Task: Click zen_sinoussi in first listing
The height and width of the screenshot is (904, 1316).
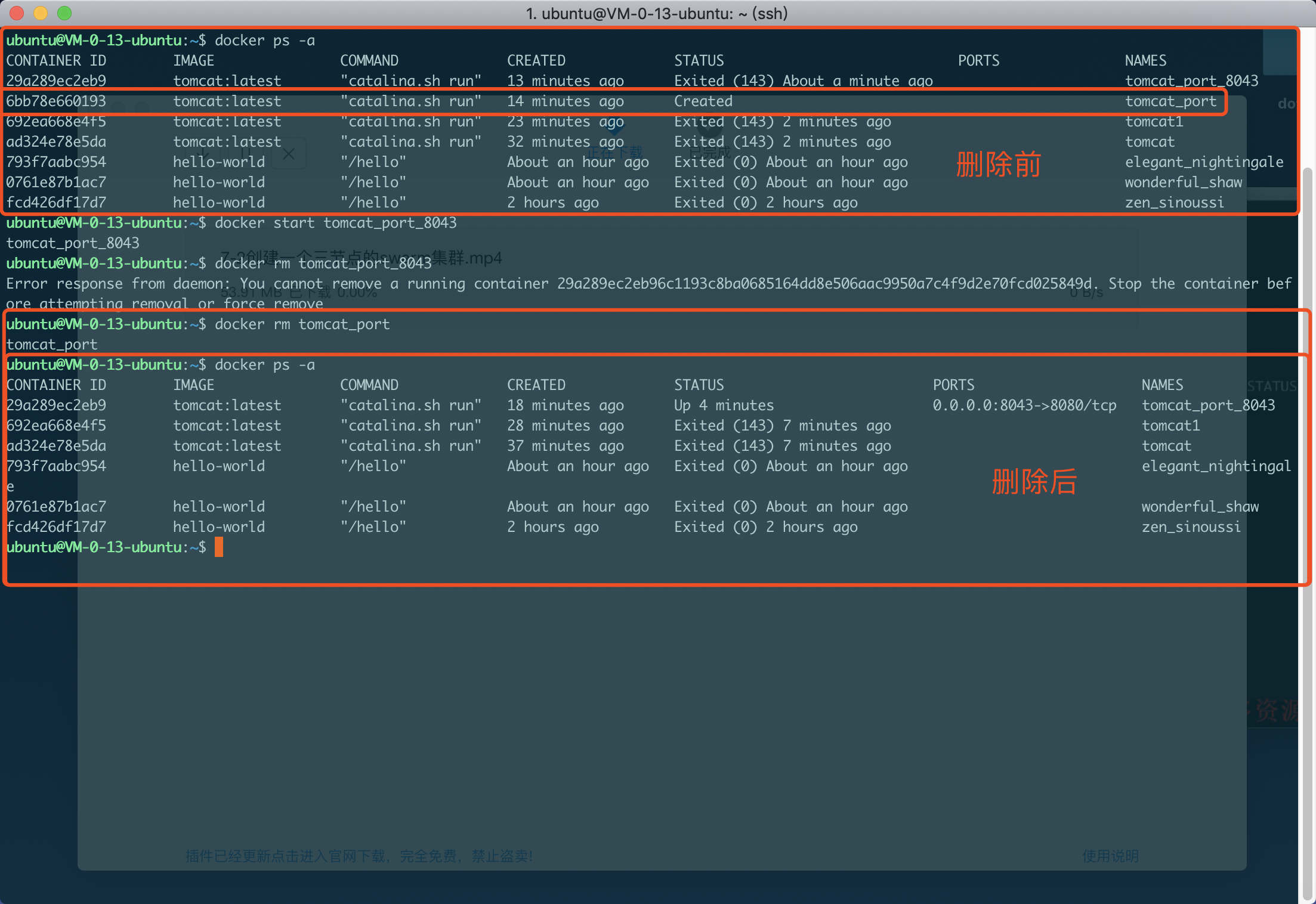Action: pyautogui.click(x=1175, y=202)
